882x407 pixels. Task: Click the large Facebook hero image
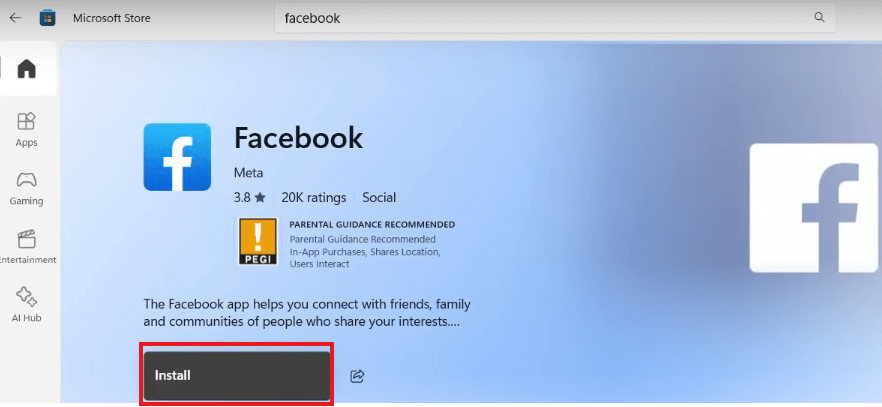tap(816, 208)
